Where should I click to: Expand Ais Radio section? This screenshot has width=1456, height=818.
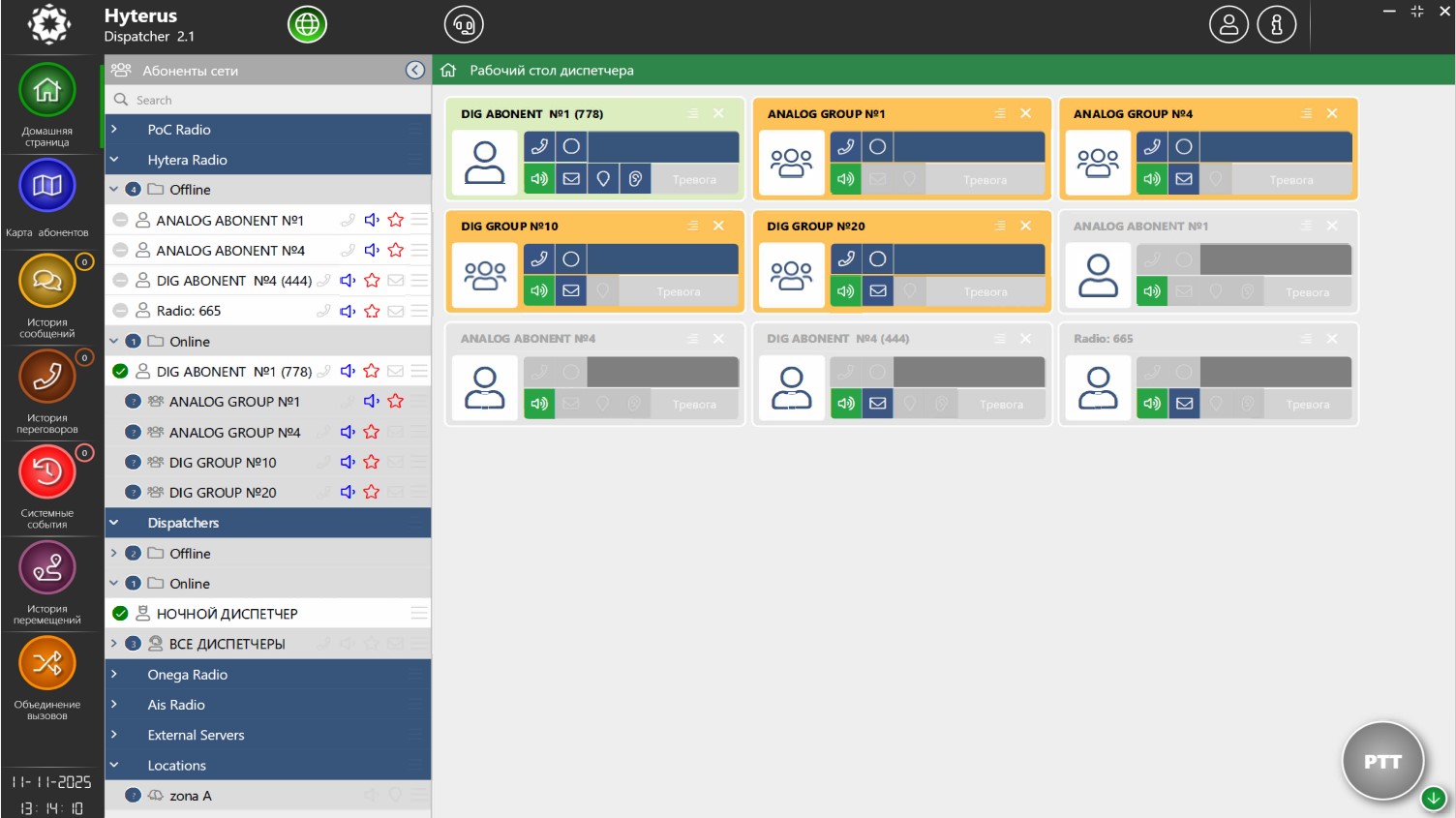(x=114, y=705)
